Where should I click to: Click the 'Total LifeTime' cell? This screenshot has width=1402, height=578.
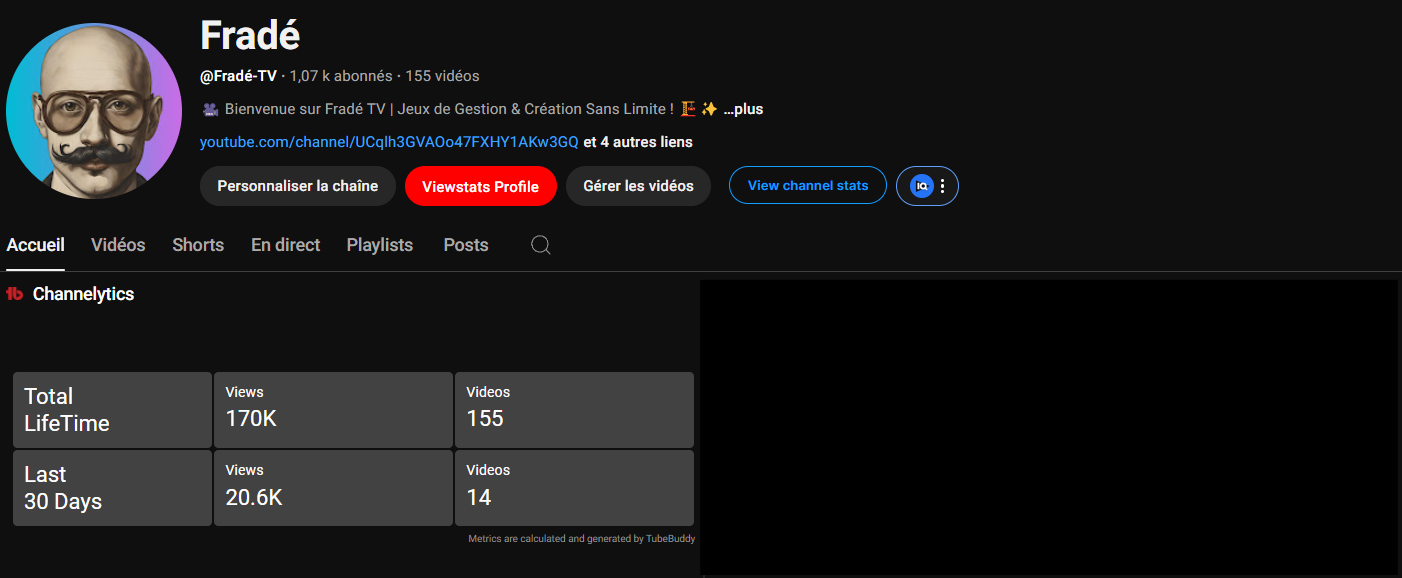click(x=112, y=410)
